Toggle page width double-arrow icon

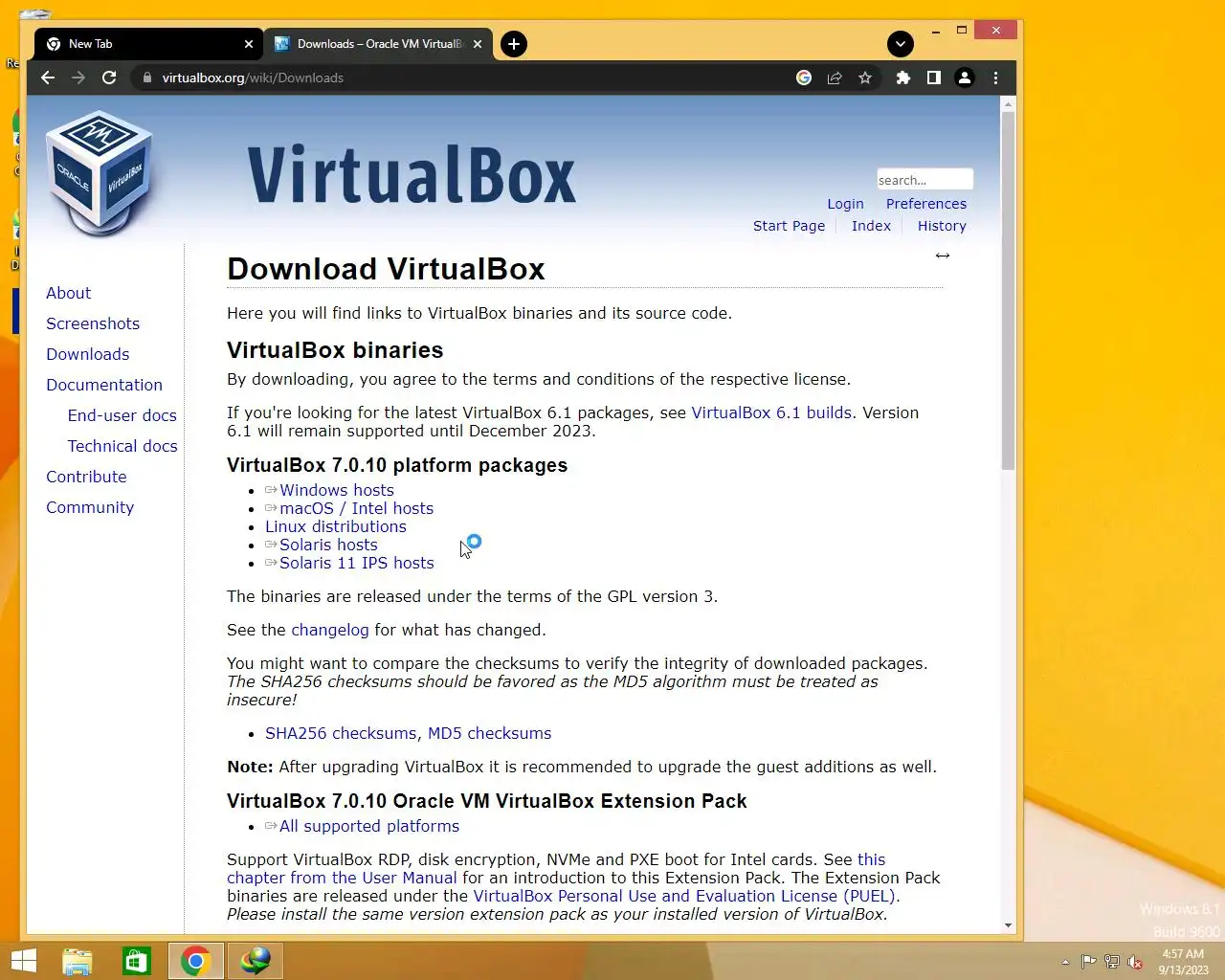tap(943, 256)
